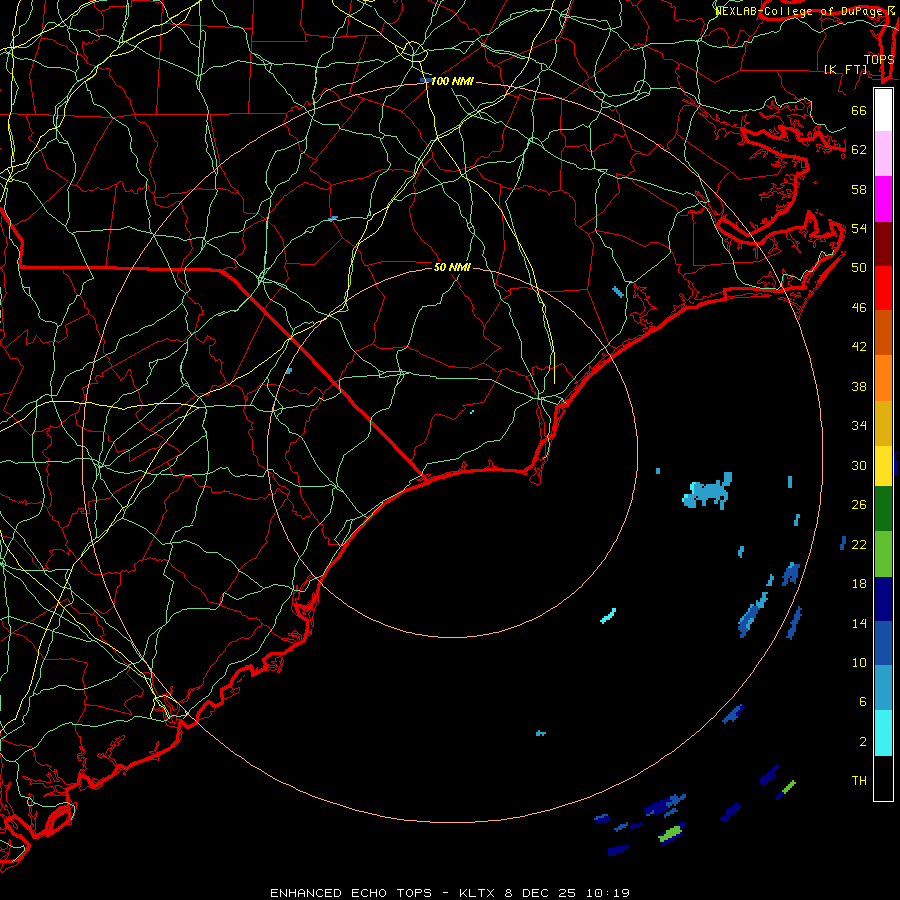Click the legend value "38"
The width and height of the screenshot is (900, 900).
pyautogui.click(x=859, y=386)
